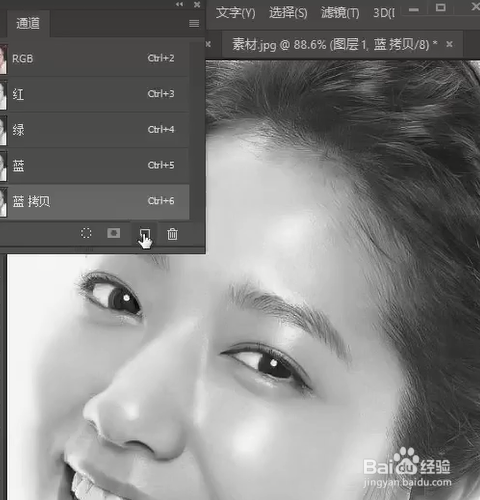Open the 滤镜(T) menu
The image size is (480, 500).
pos(340,13)
